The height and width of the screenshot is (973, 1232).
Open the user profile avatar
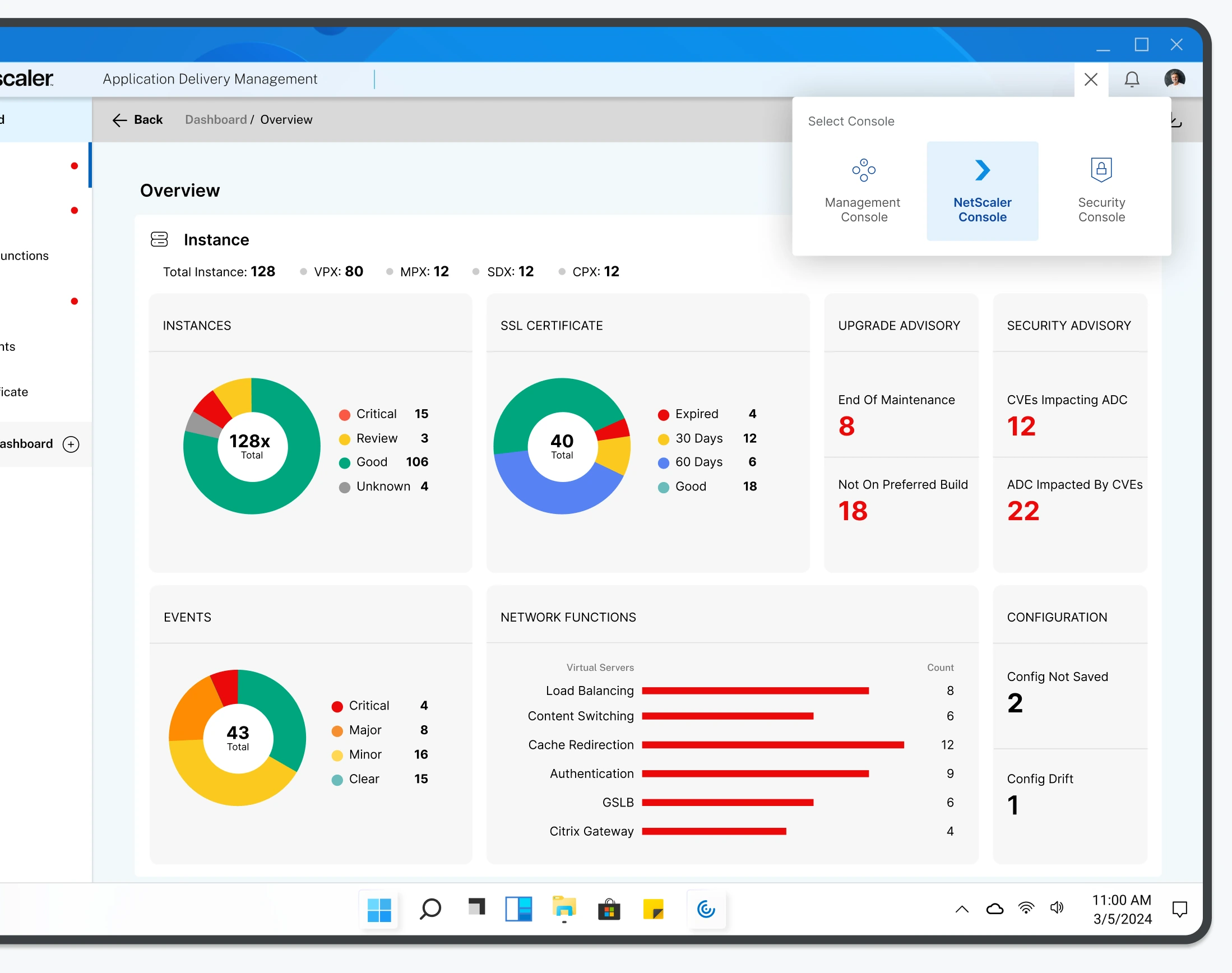[1174, 78]
